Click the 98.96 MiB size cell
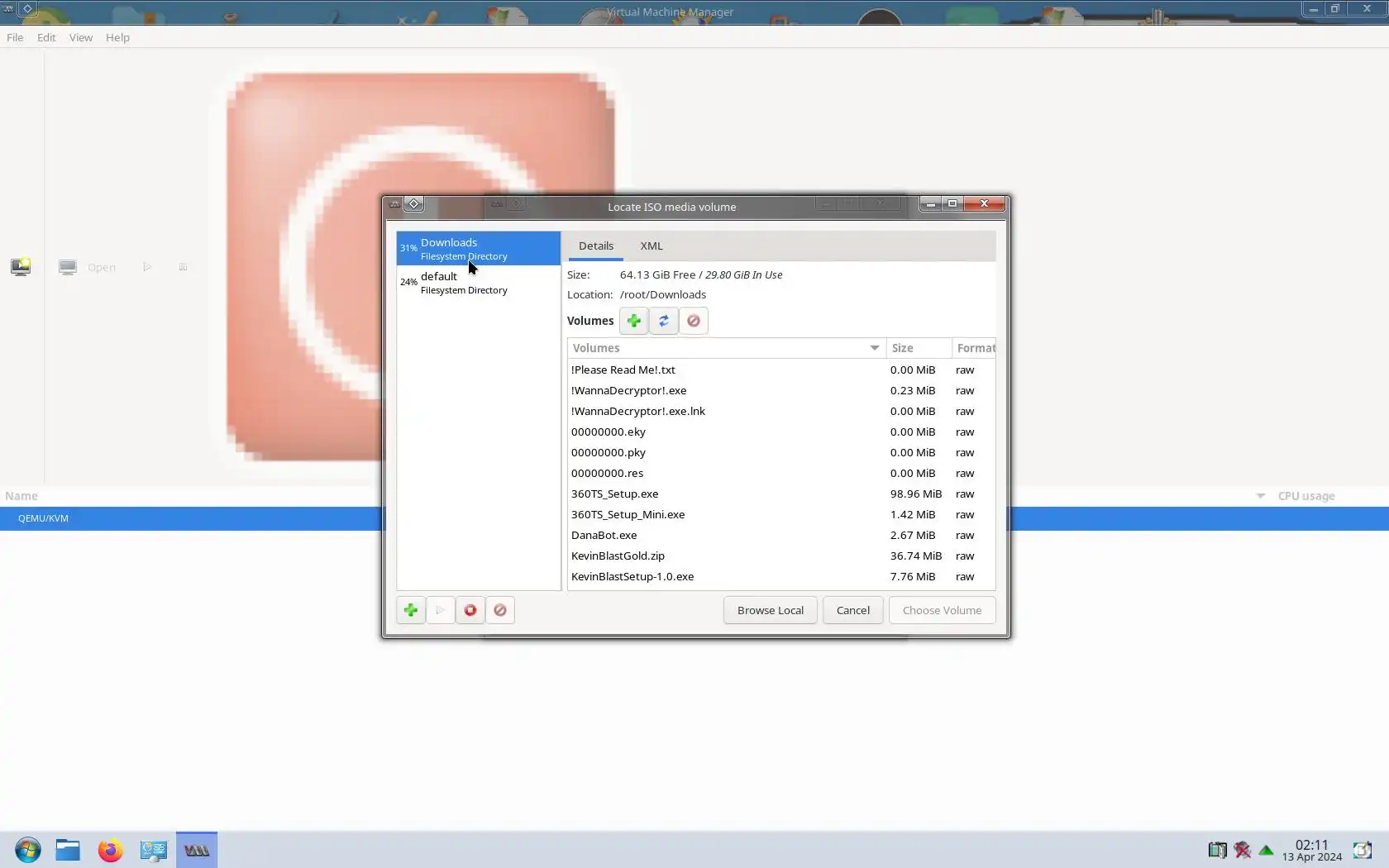The width and height of the screenshot is (1389, 868). point(916,494)
